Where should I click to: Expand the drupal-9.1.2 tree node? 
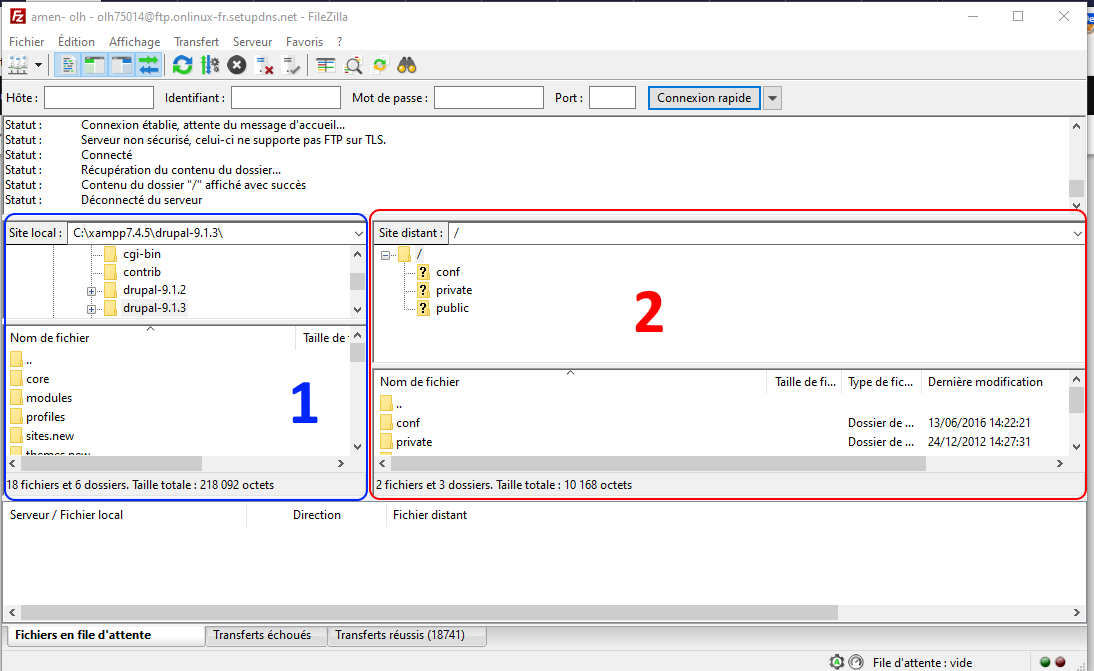(x=92, y=290)
